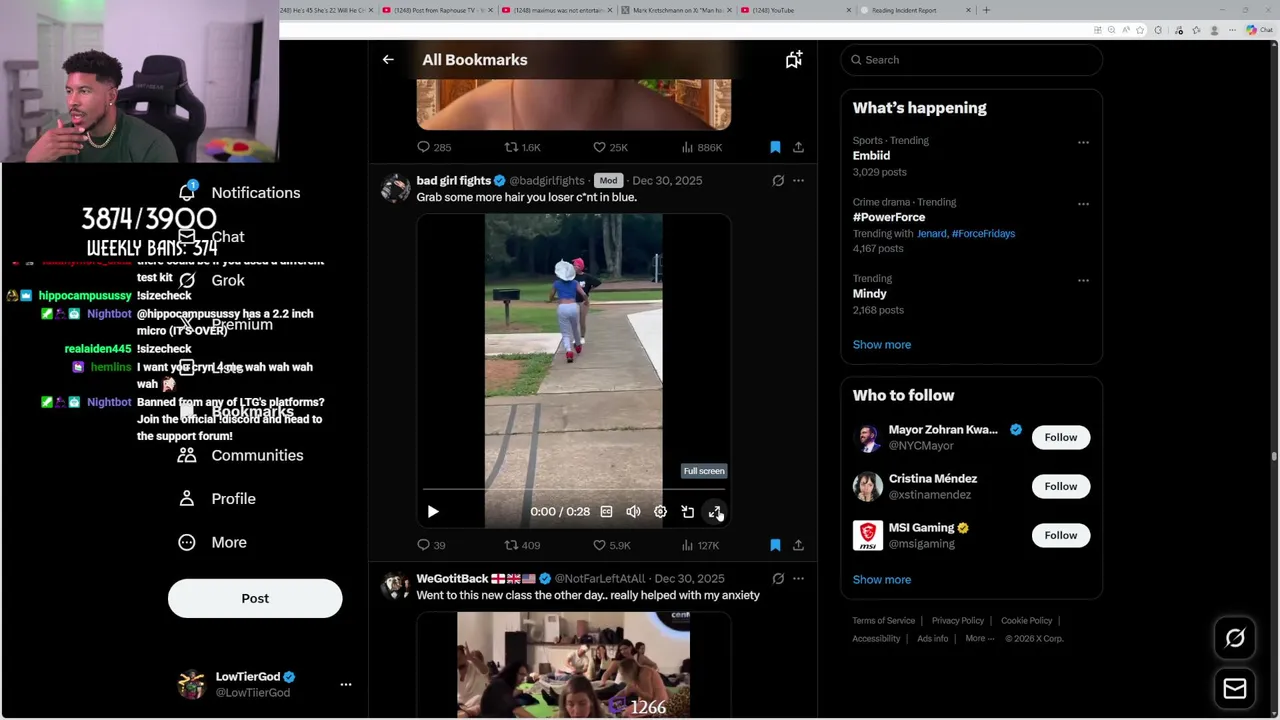Screen dimensions: 1280x720
Task: Open more options for Mindy trend
Action: pos(1083,281)
